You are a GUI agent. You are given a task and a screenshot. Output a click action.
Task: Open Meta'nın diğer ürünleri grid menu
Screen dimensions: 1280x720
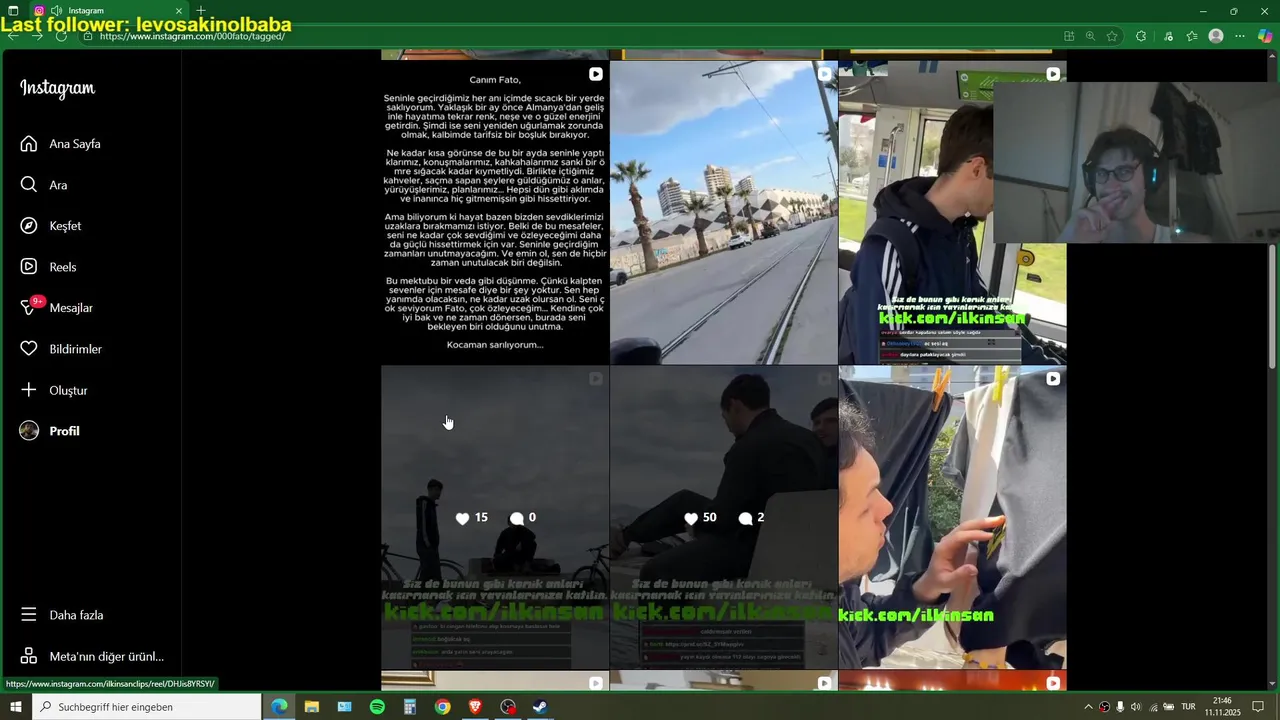[x=92, y=657]
